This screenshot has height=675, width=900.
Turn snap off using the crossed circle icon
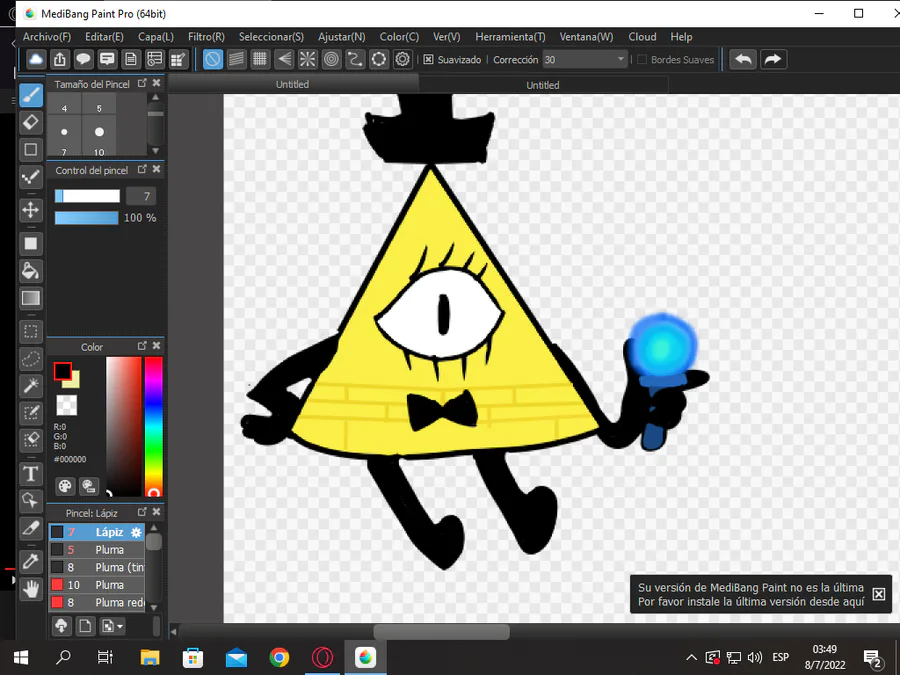[213, 59]
